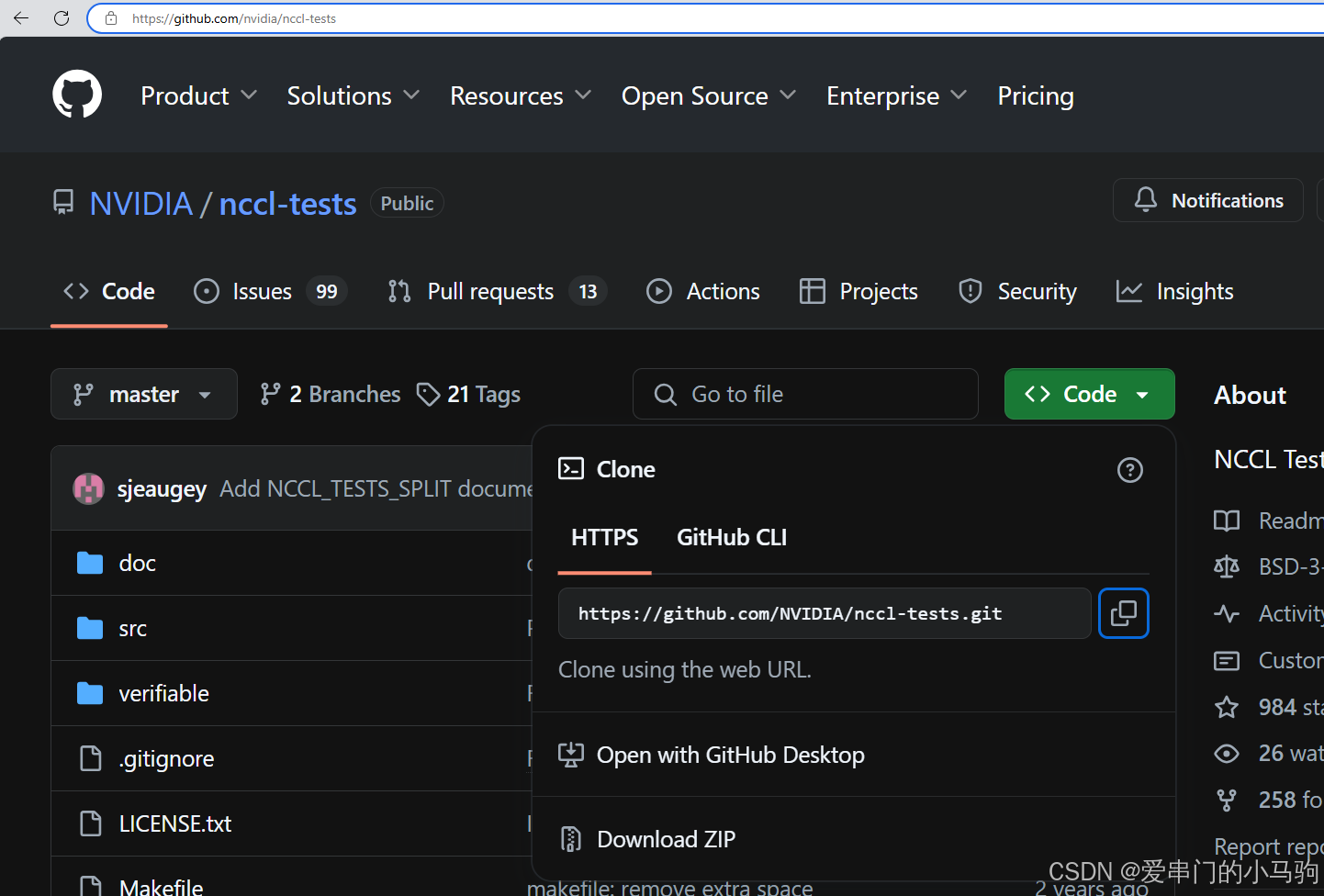1324x896 pixels.
Task: Click the GitHub Octocat logo
Action: tap(77, 95)
